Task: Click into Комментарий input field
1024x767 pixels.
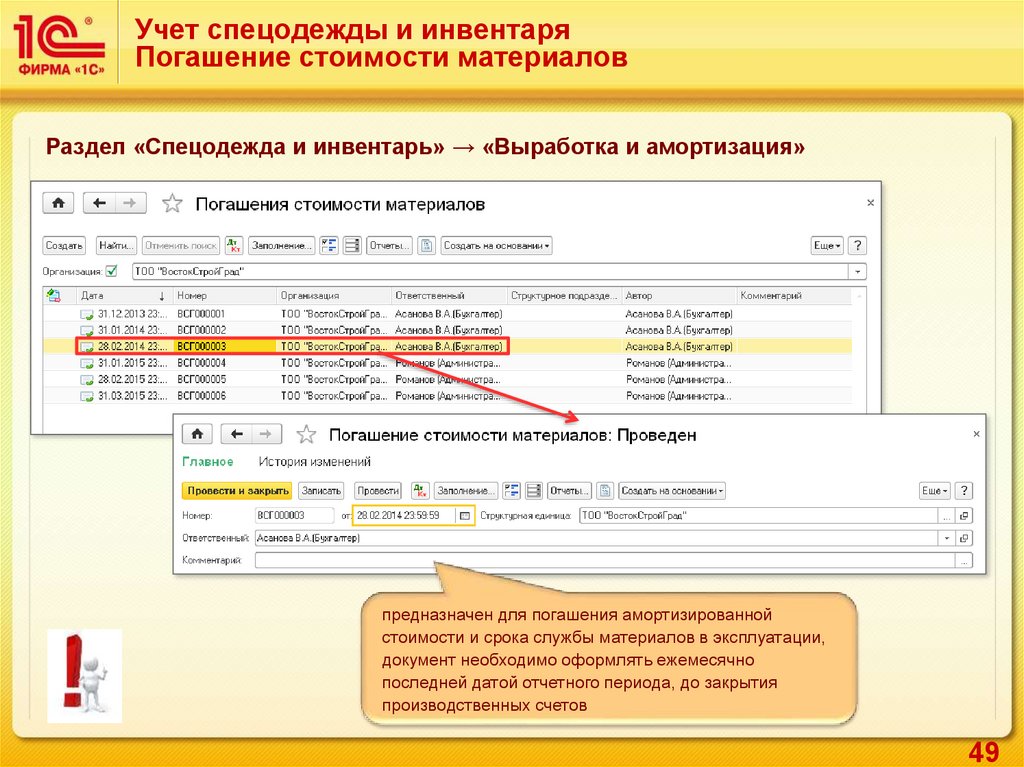Action: click(605, 561)
